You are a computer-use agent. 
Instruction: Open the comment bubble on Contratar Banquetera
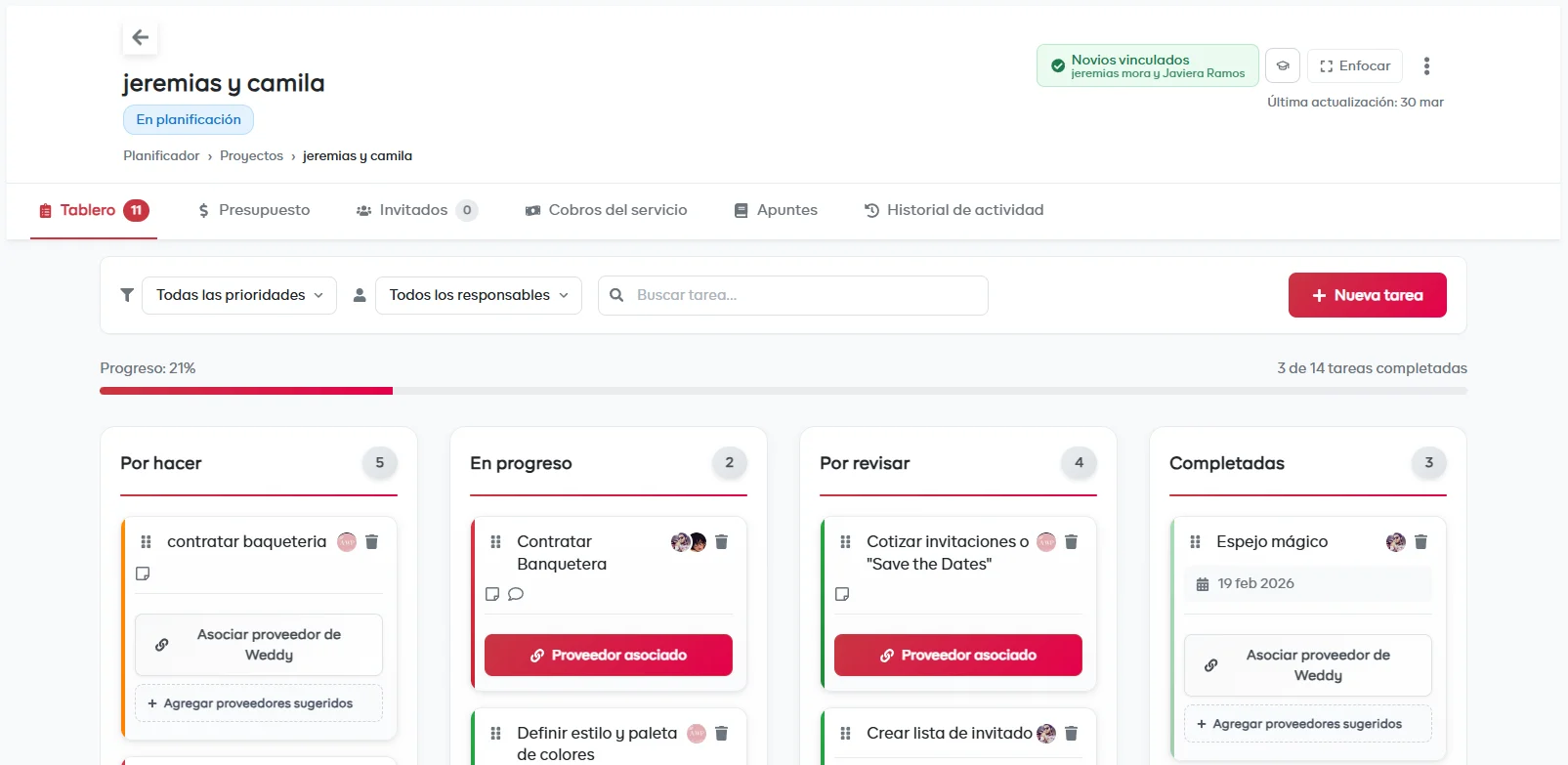[516, 594]
